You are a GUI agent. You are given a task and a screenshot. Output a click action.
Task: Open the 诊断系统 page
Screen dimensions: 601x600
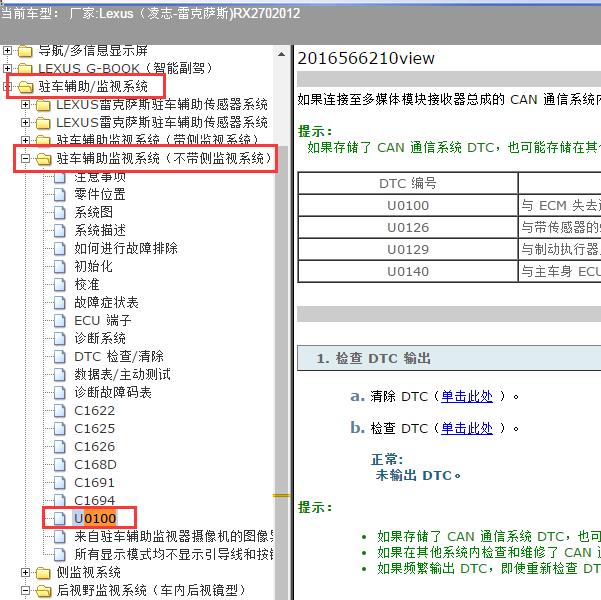click(x=100, y=339)
